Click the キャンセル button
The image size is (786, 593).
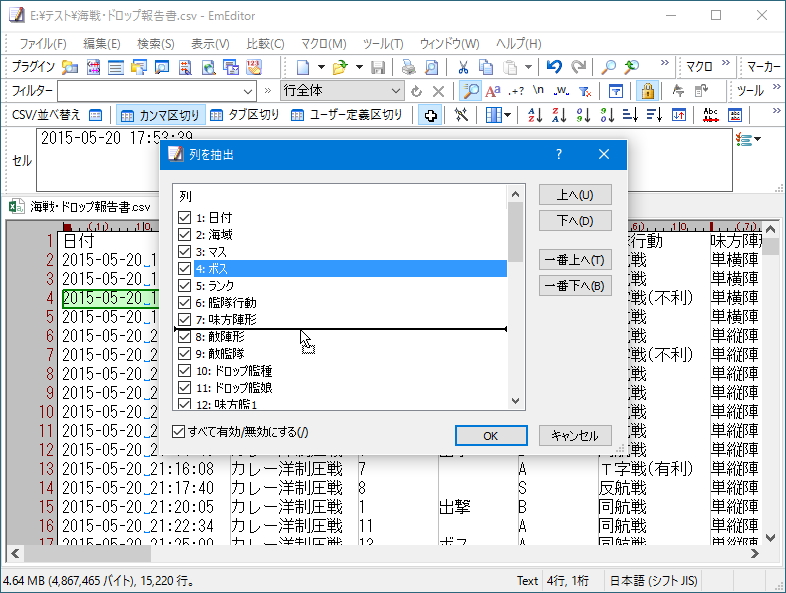click(x=575, y=436)
